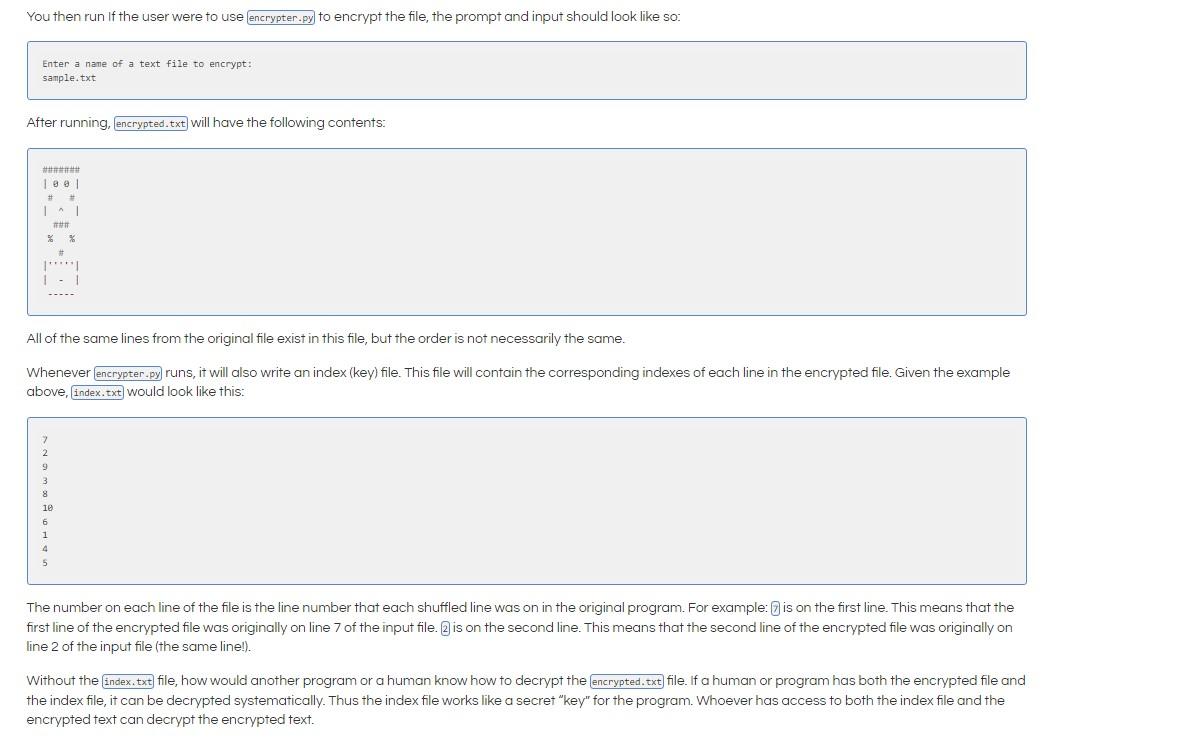
Task: Click the number 10 line in the index block
Action: pyautogui.click(x=47, y=508)
